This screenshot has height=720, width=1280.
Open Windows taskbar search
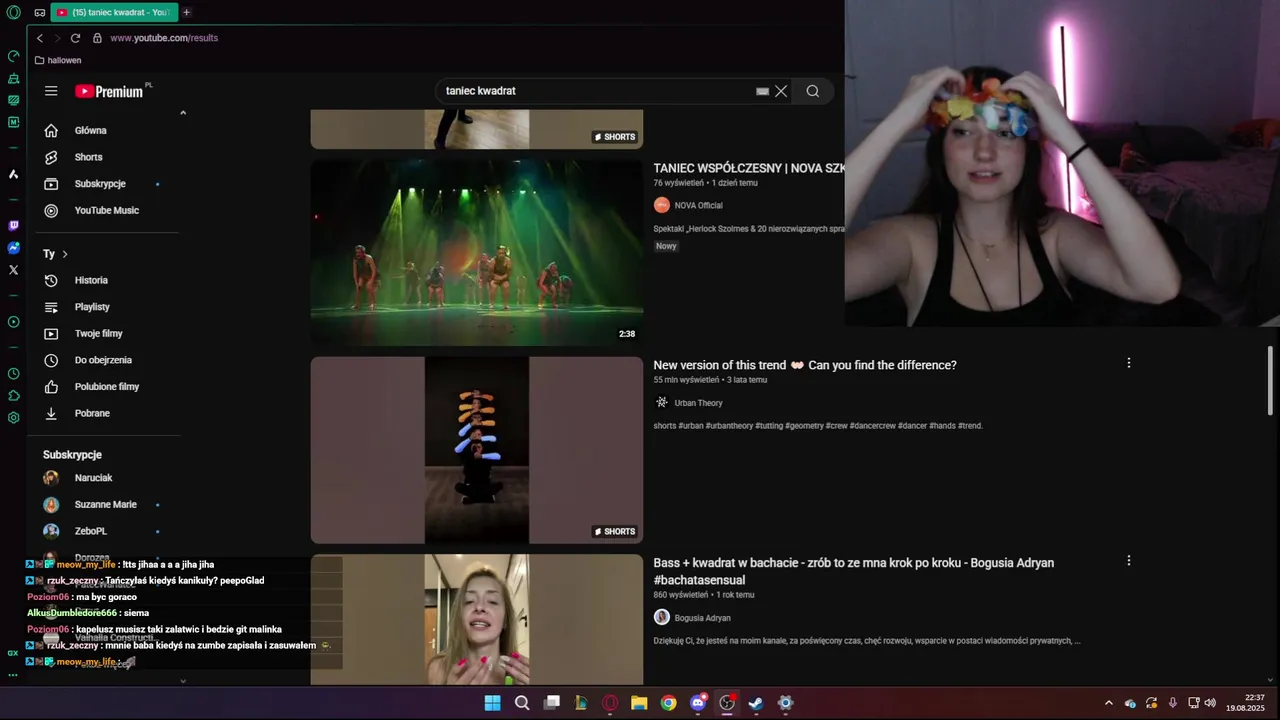pos(522,703)
